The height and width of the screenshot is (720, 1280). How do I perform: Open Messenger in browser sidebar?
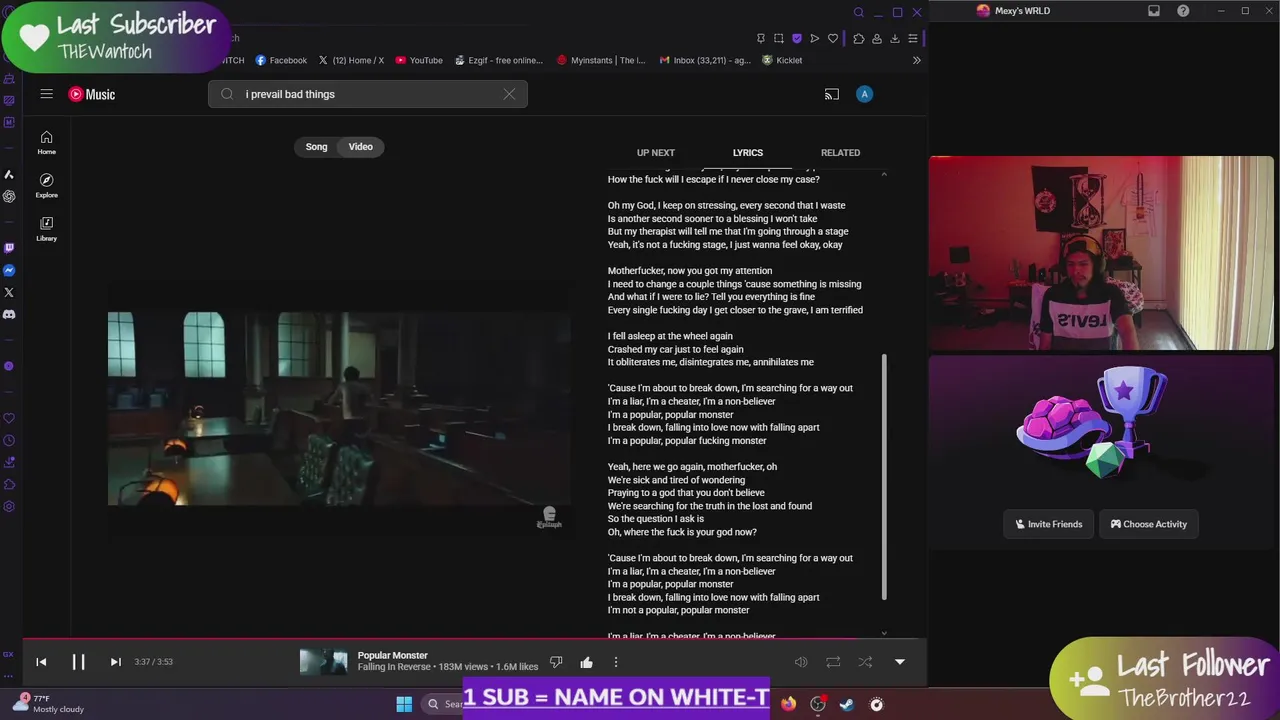point(9,270)
